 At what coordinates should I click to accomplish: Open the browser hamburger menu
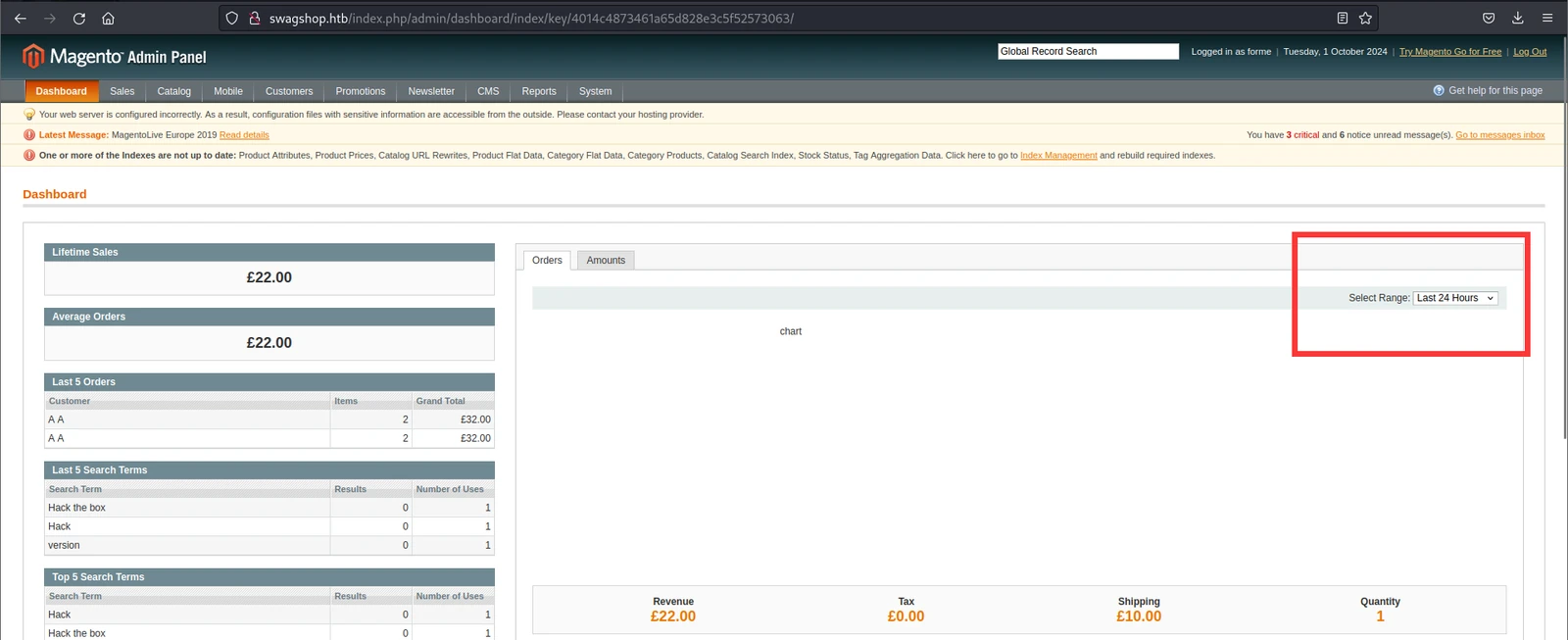point(1547,19)
